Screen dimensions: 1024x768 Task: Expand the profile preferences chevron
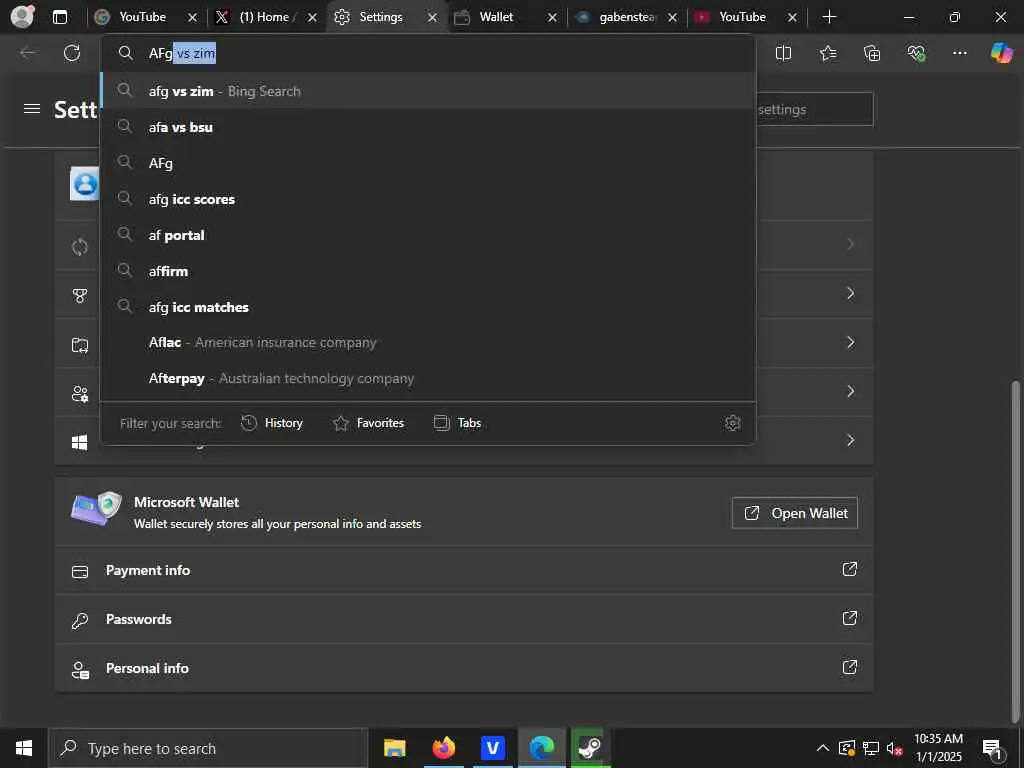(850, 391)
